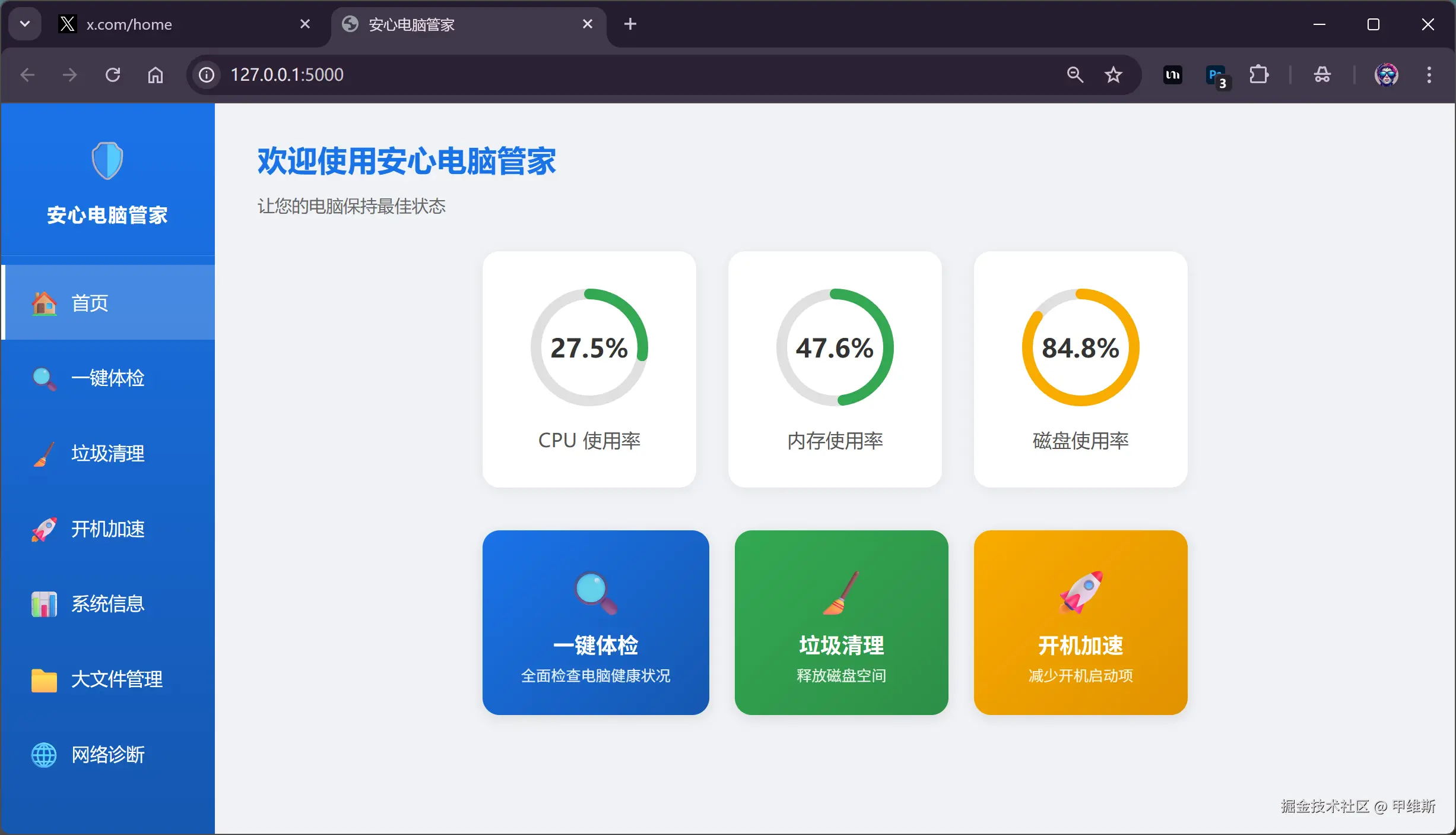Click the CPU 使用率 progress ring
This screenshot has width=1456, height=835.
589,347
